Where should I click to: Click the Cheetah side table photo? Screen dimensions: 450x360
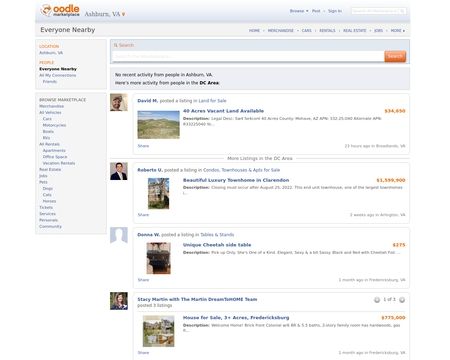point(159,258)
